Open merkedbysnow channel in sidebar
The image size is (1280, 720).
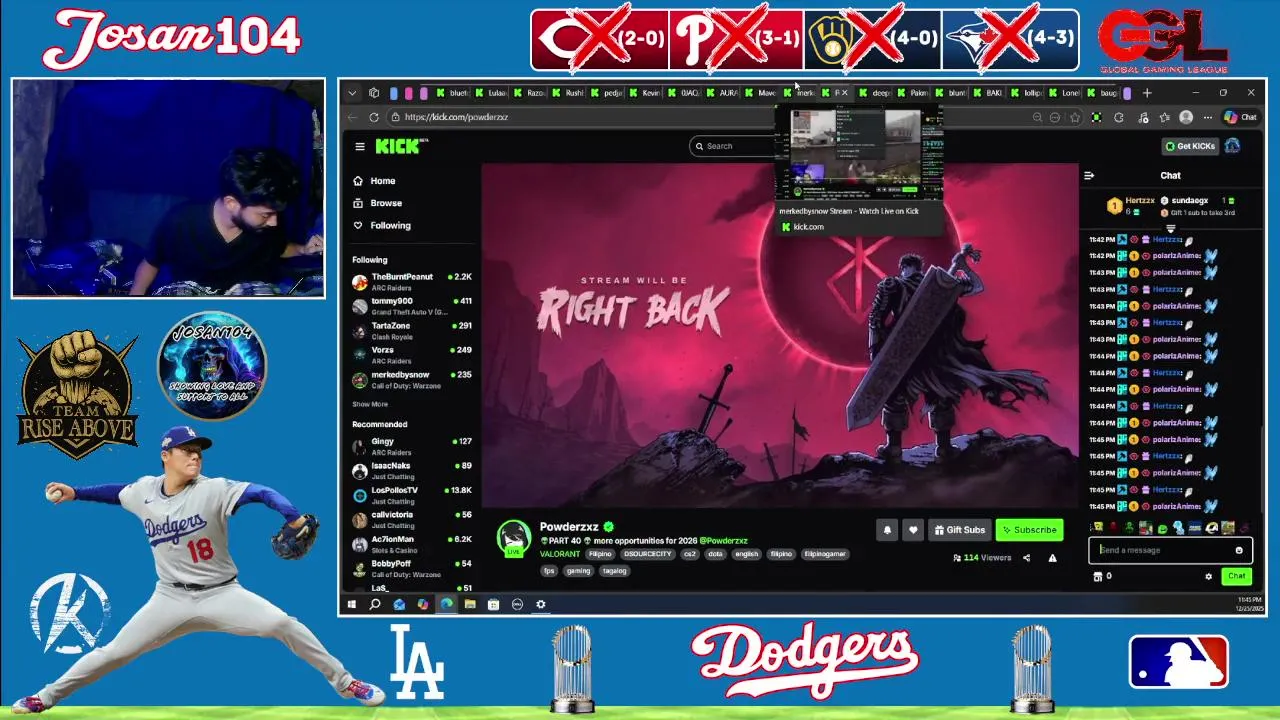[x=412, y=379]
